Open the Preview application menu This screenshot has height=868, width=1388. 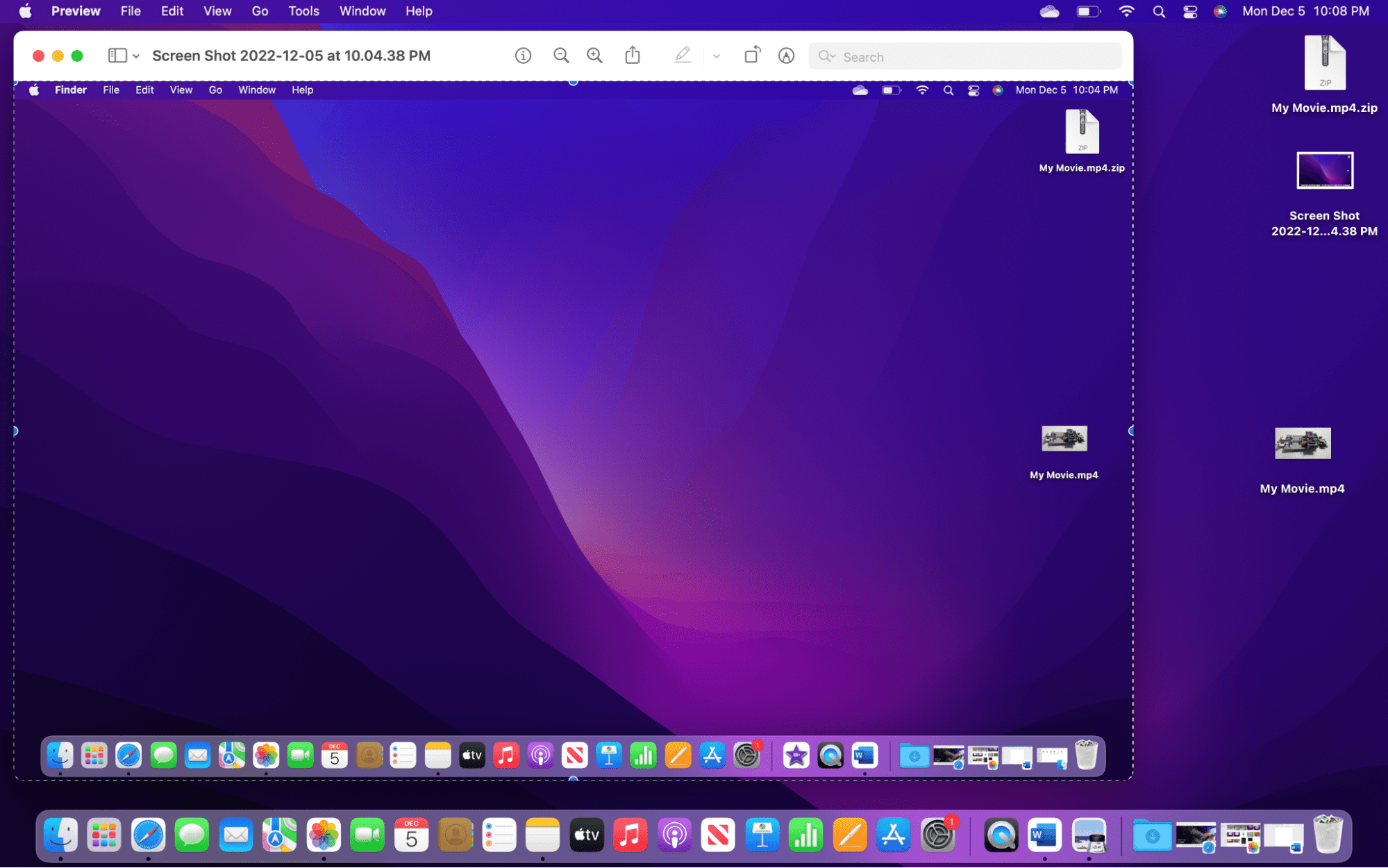76,11
